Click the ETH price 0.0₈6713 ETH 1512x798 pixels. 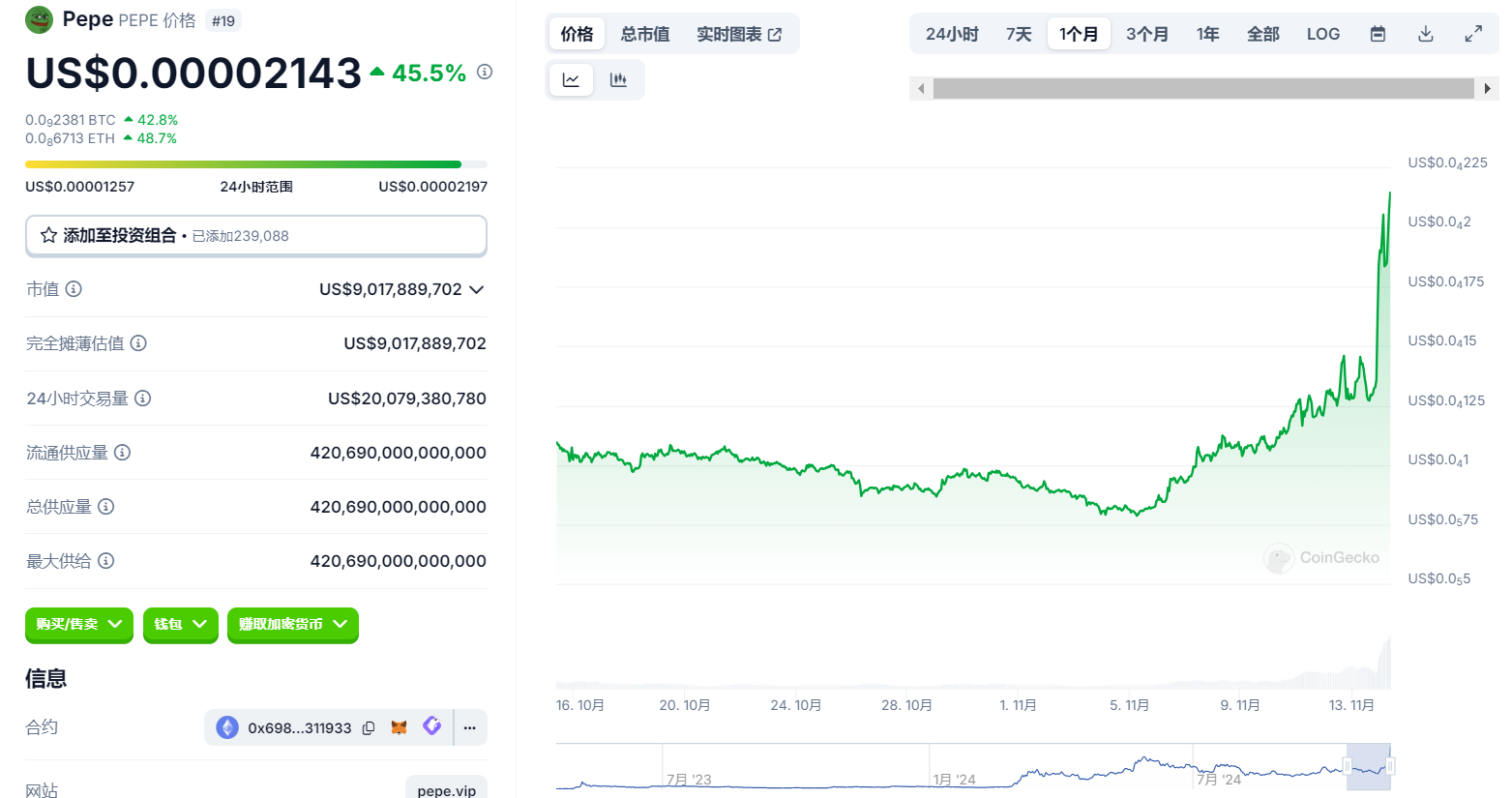[x=71, y=138]
